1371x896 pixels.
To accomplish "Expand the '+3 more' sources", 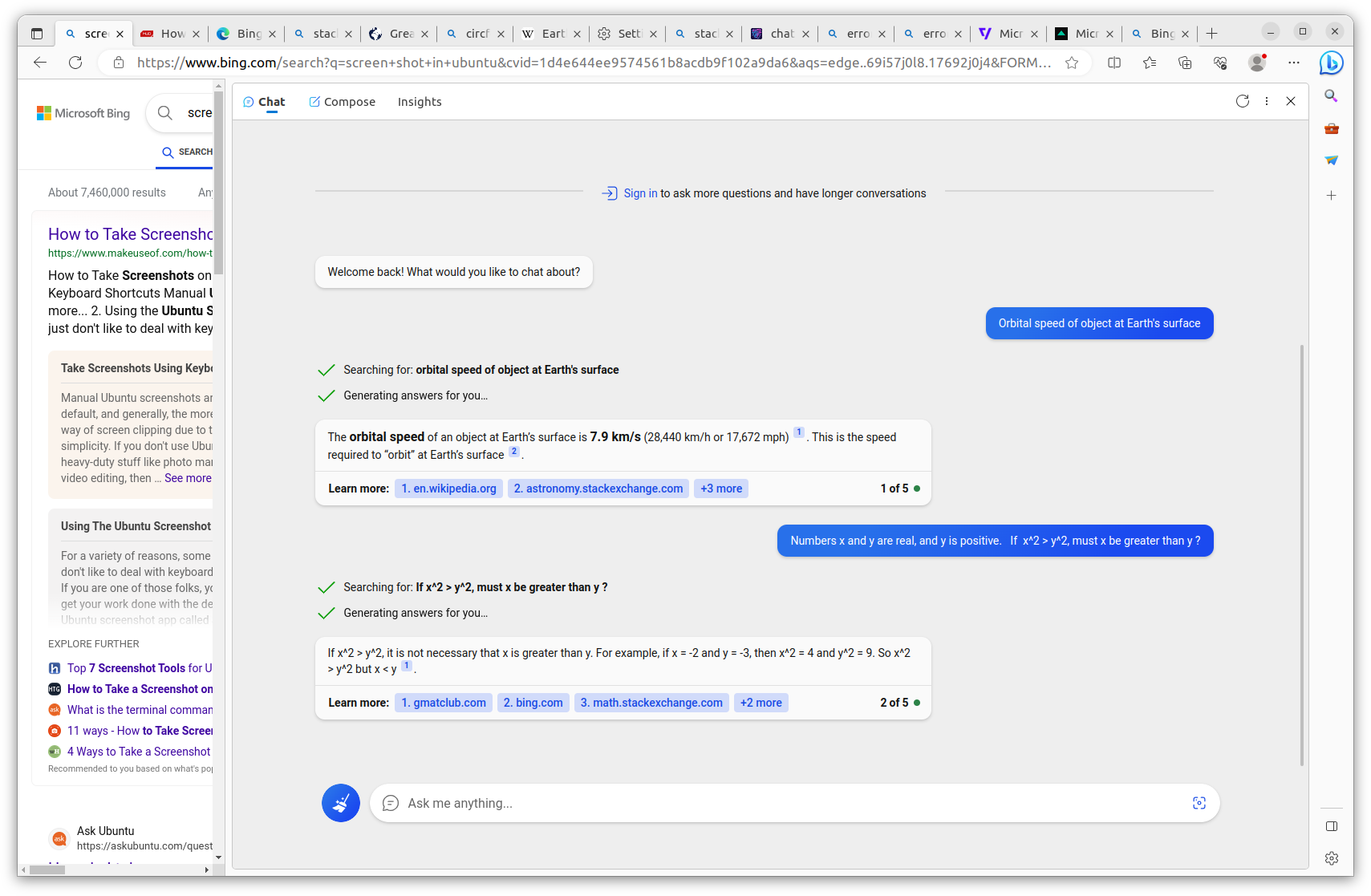I will point(720,489).
